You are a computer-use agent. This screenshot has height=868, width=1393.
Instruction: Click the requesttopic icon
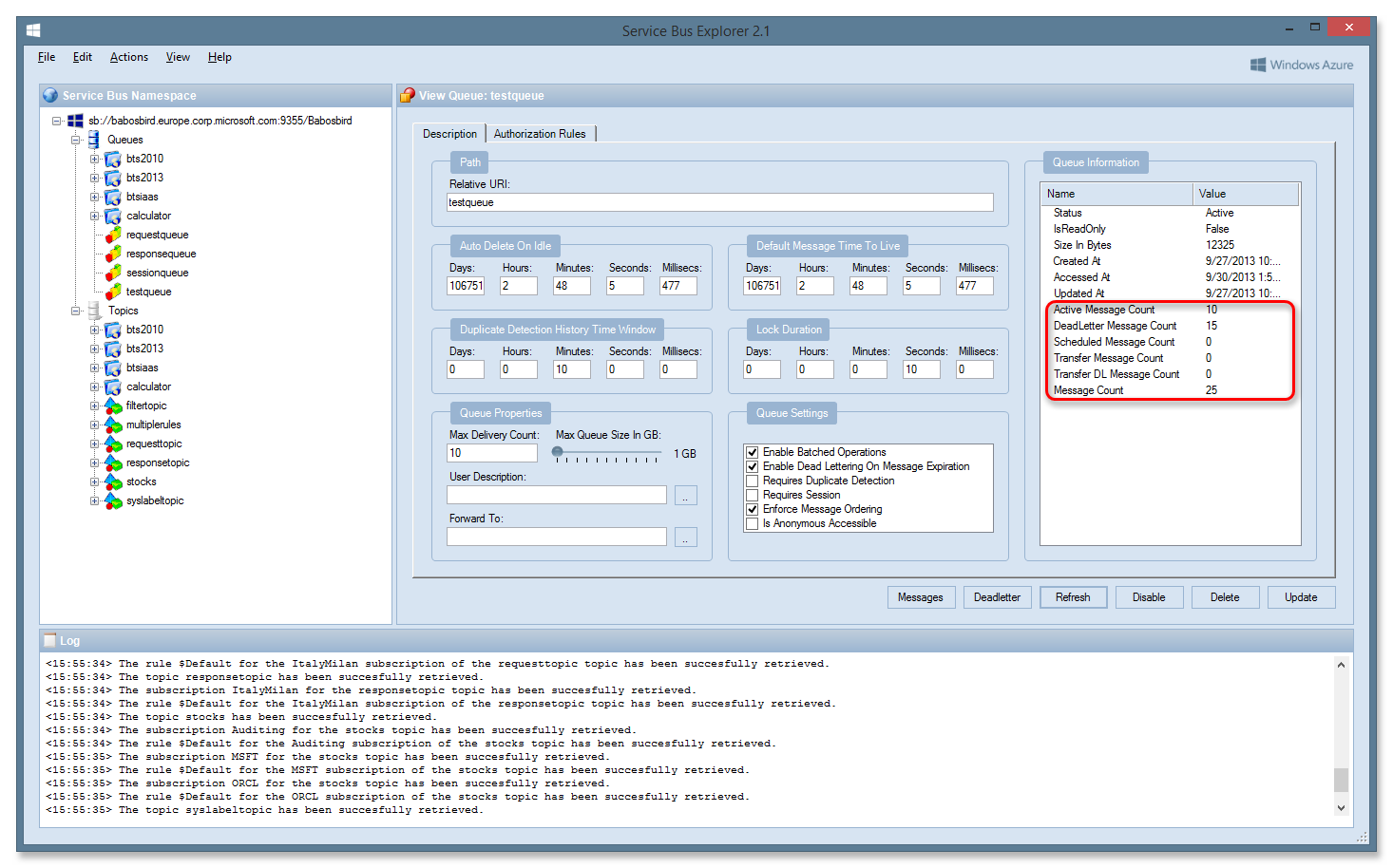coord(113,444)
